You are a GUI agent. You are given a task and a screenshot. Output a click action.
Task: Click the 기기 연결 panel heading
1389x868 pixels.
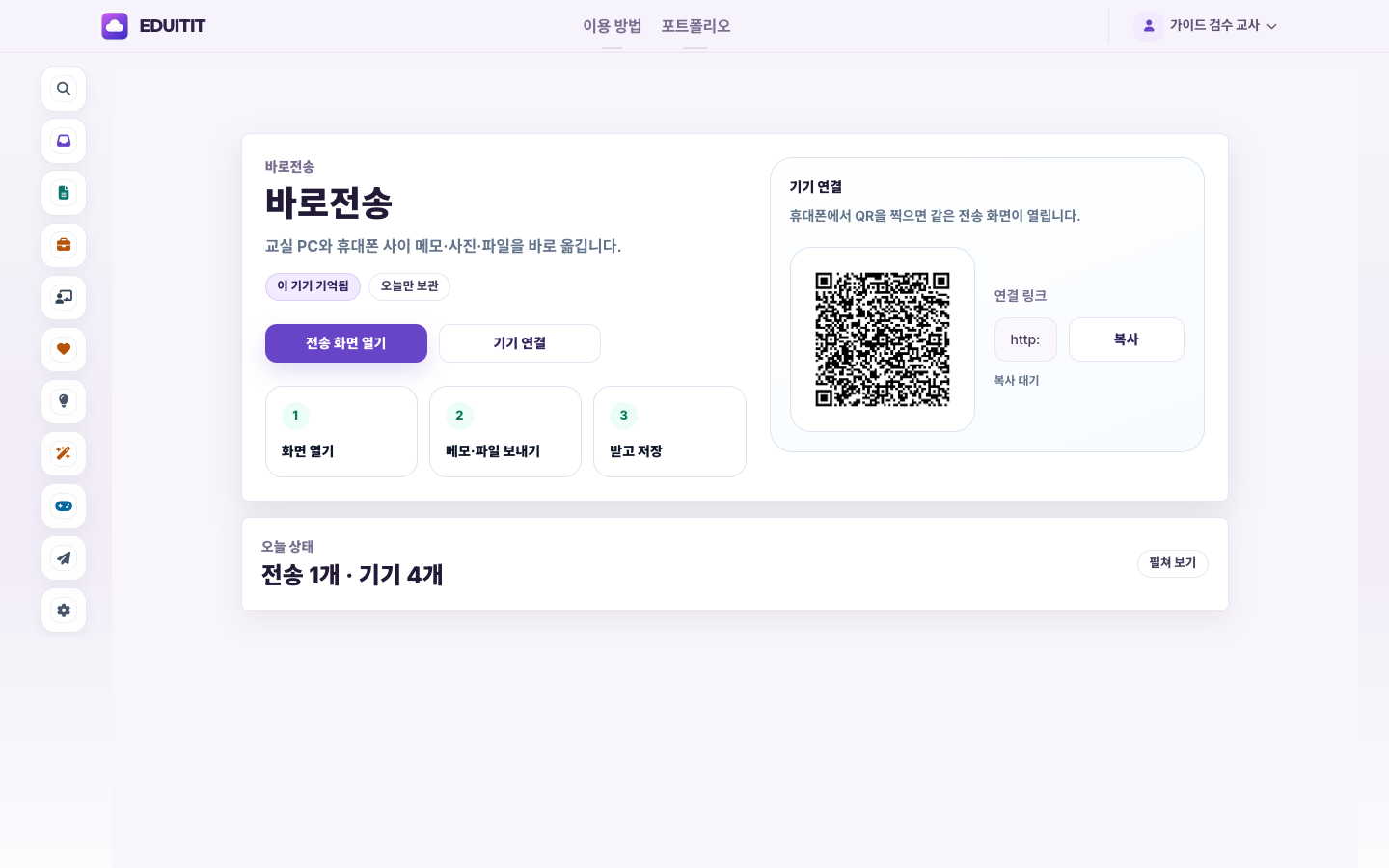(x=816, y=187)
